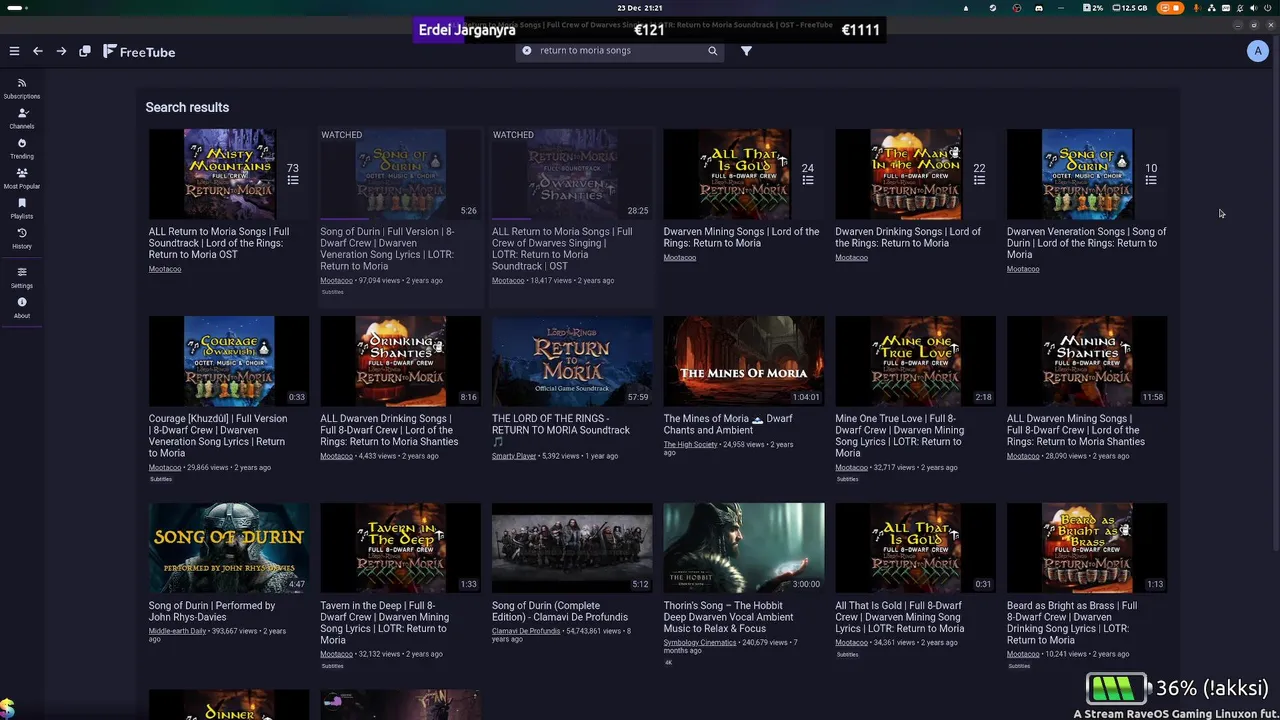1280x720 pixels.
Task: Click The High Society channel link
Action: 690,444
